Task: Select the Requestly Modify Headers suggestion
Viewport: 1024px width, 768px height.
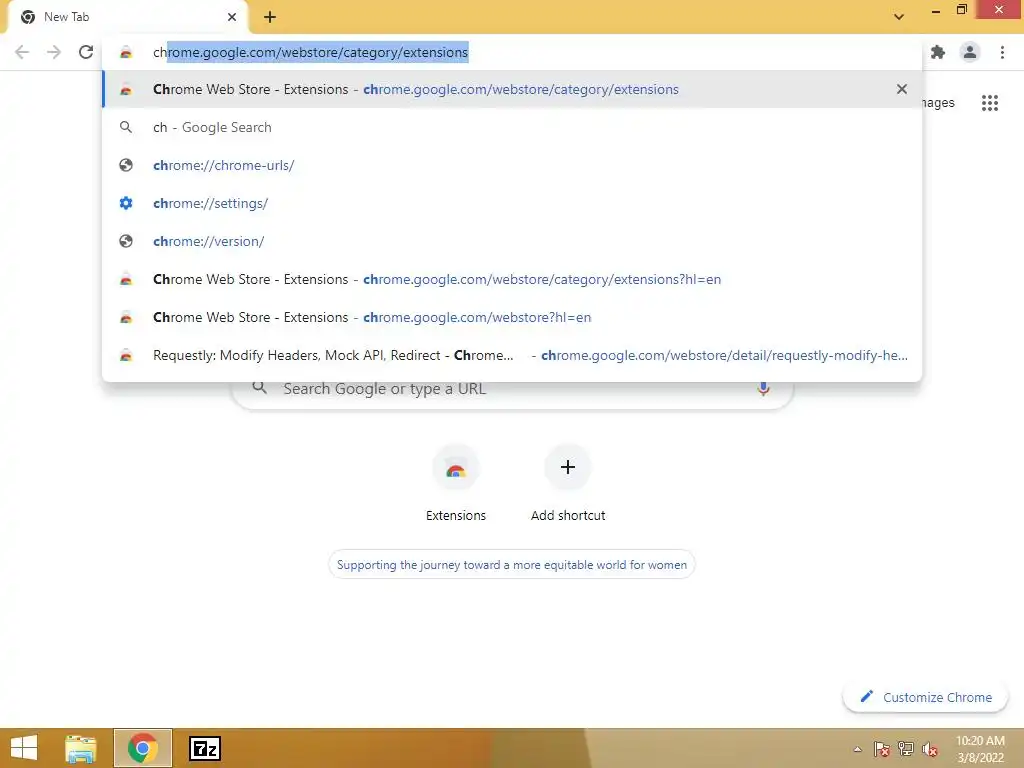Action: click(x=512, y=355)
